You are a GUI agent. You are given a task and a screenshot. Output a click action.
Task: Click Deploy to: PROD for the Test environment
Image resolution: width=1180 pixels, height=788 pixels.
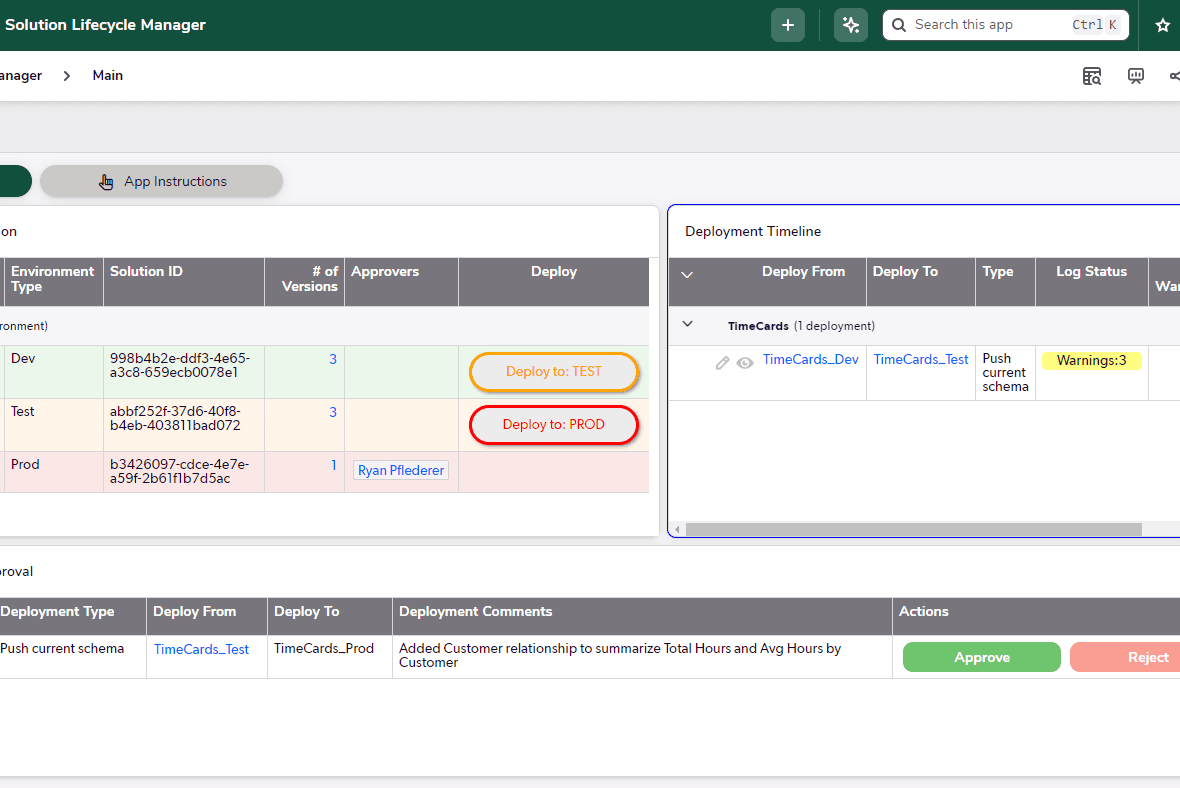tap(554, 424)
